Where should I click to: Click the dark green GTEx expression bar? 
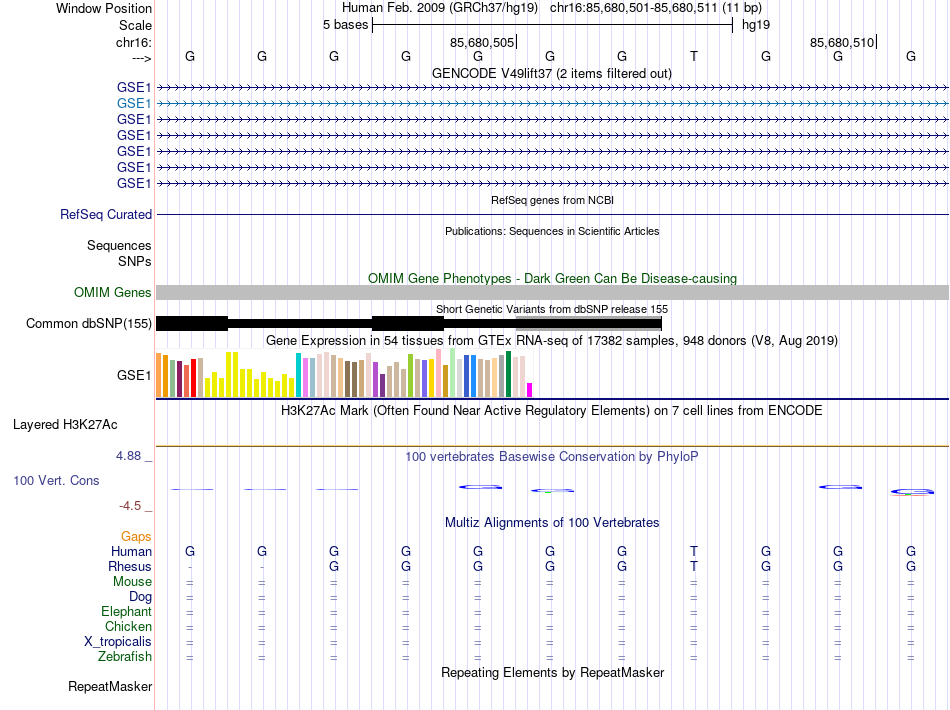(509, 374)
